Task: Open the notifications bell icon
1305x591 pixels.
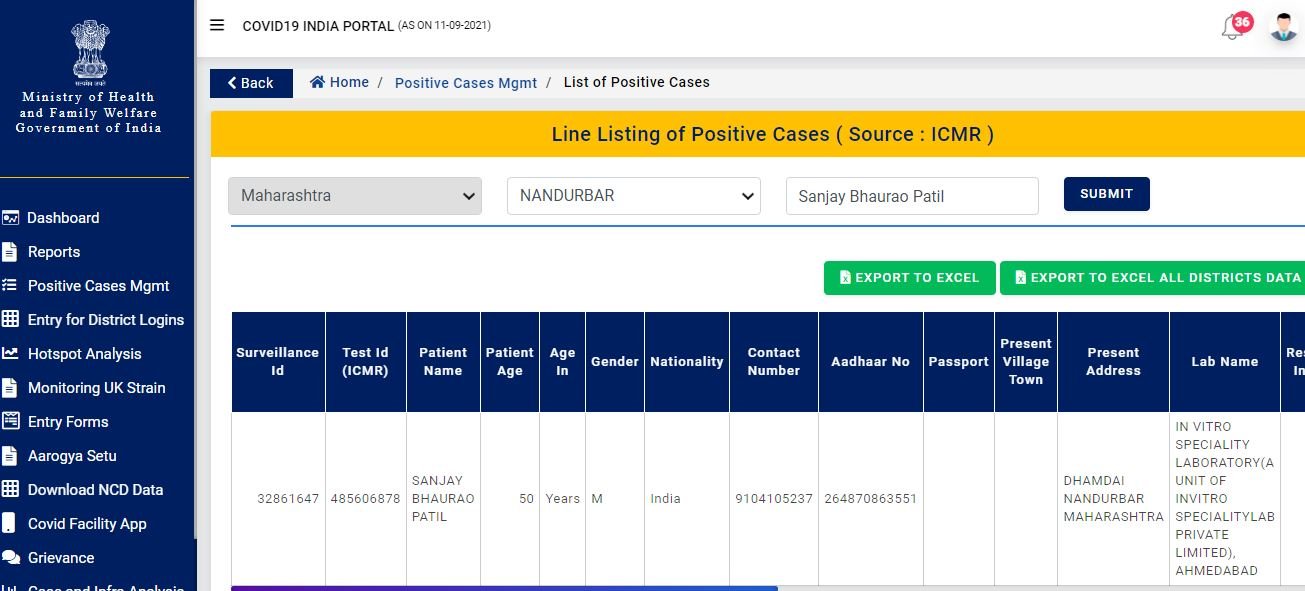Action: click(1232, 29)
